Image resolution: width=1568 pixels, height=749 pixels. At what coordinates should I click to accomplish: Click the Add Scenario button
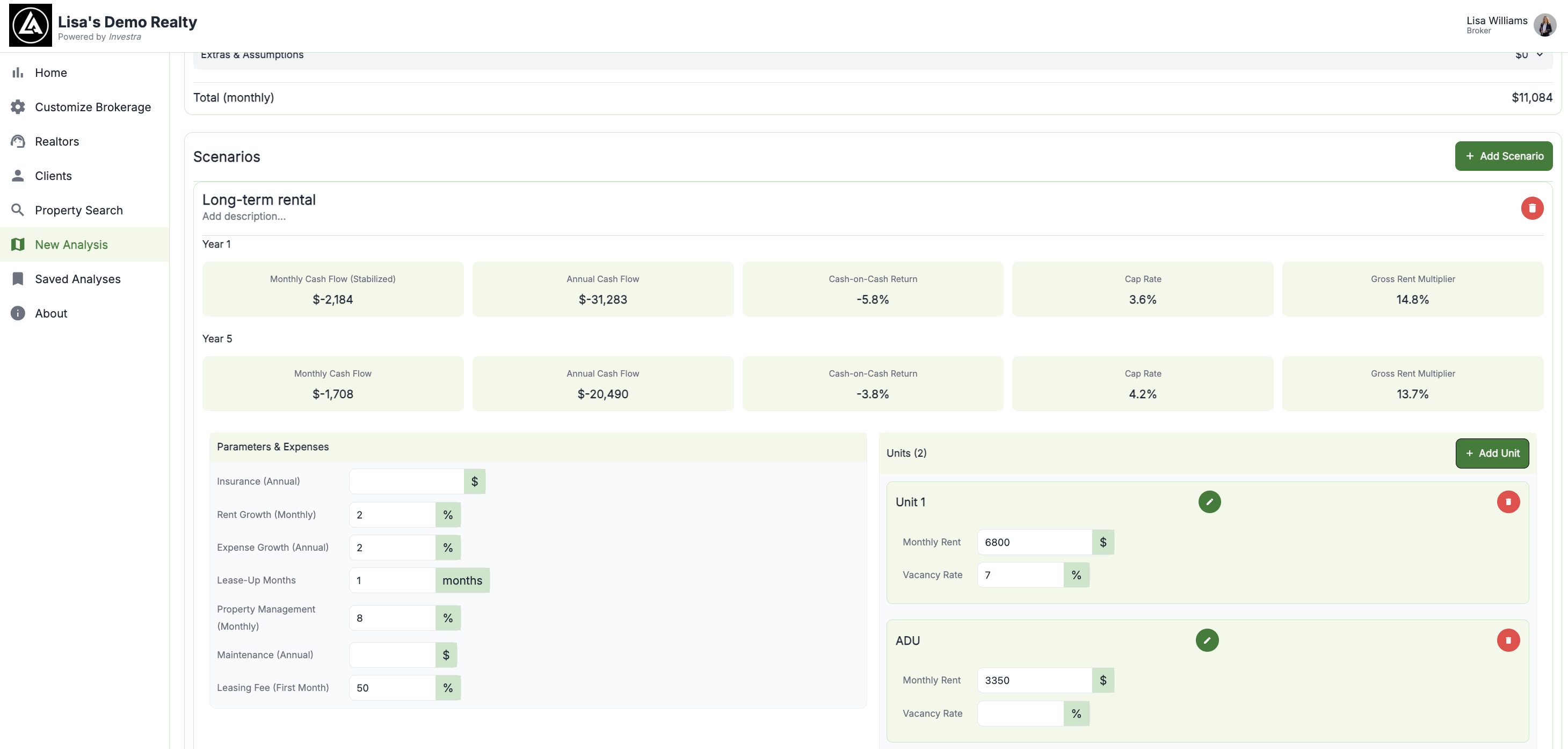(x=1503, y=156)
